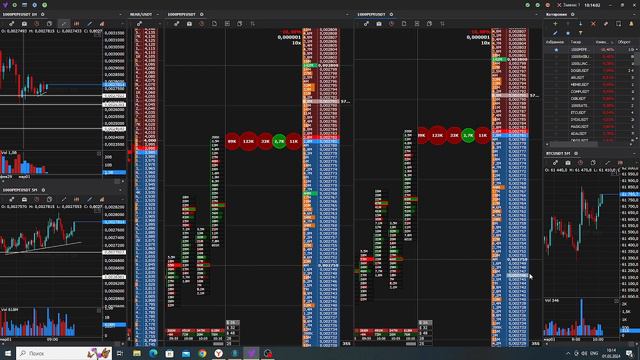Click red 122K trade bubble in middle panel

coord(248,141)
